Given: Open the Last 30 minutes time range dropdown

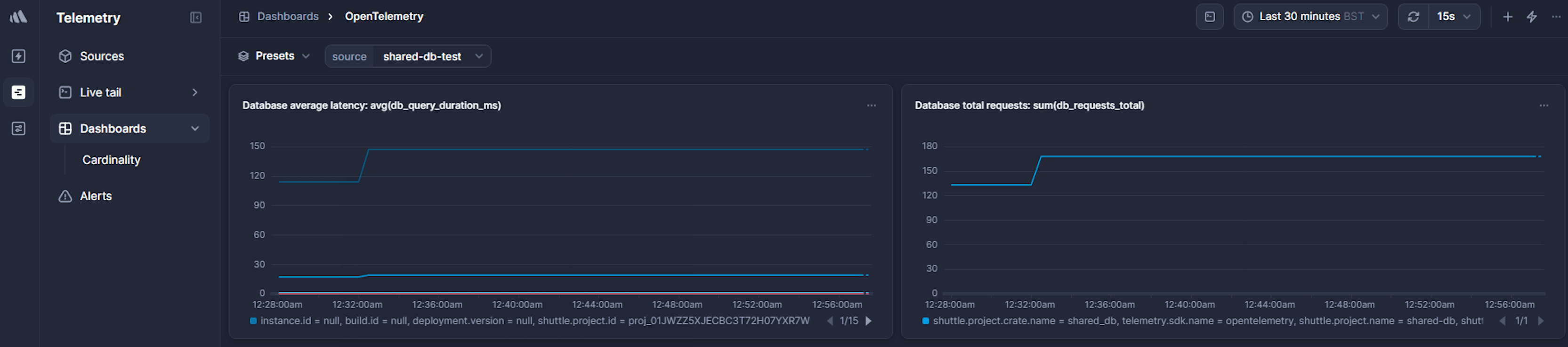Looking at the screenshot, I should click(1310, 17).
